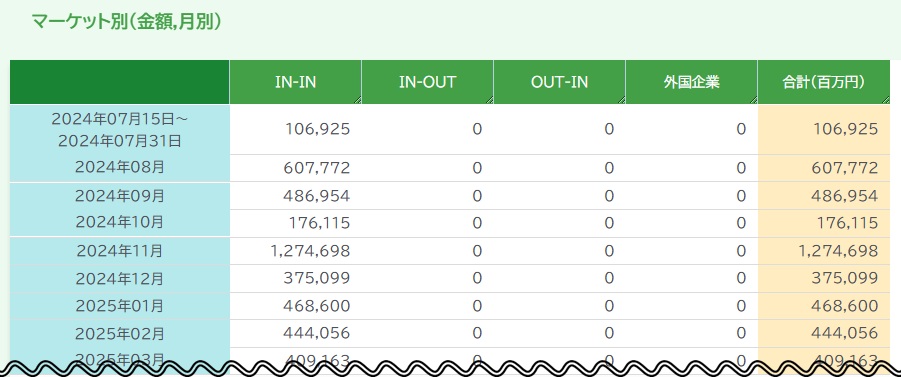The image size is (901, 377).
Task: Select the 2024年08月 row label
Action: coord(120,168)
